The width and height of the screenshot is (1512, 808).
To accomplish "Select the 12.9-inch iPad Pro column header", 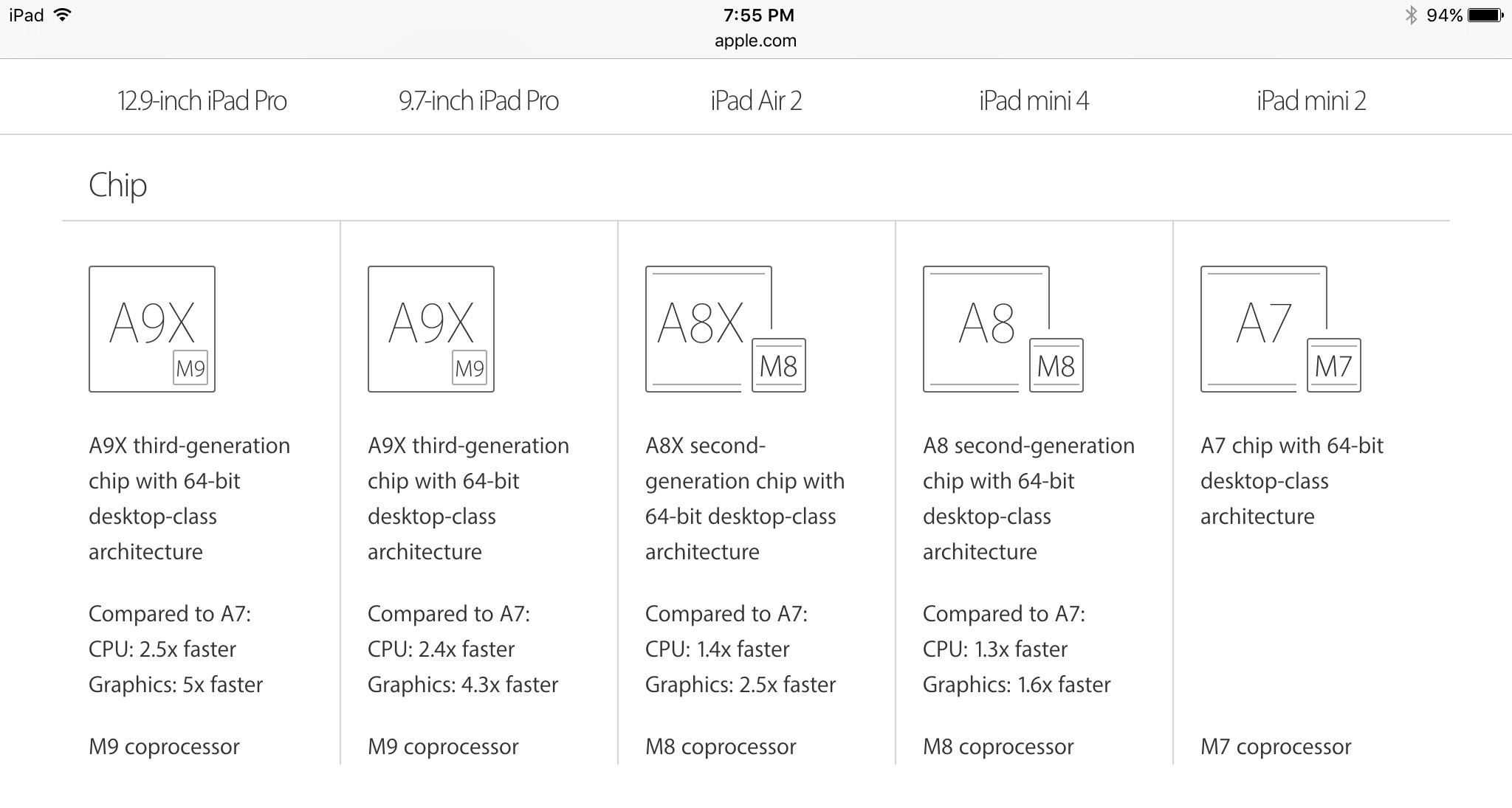I will [202, 100].
